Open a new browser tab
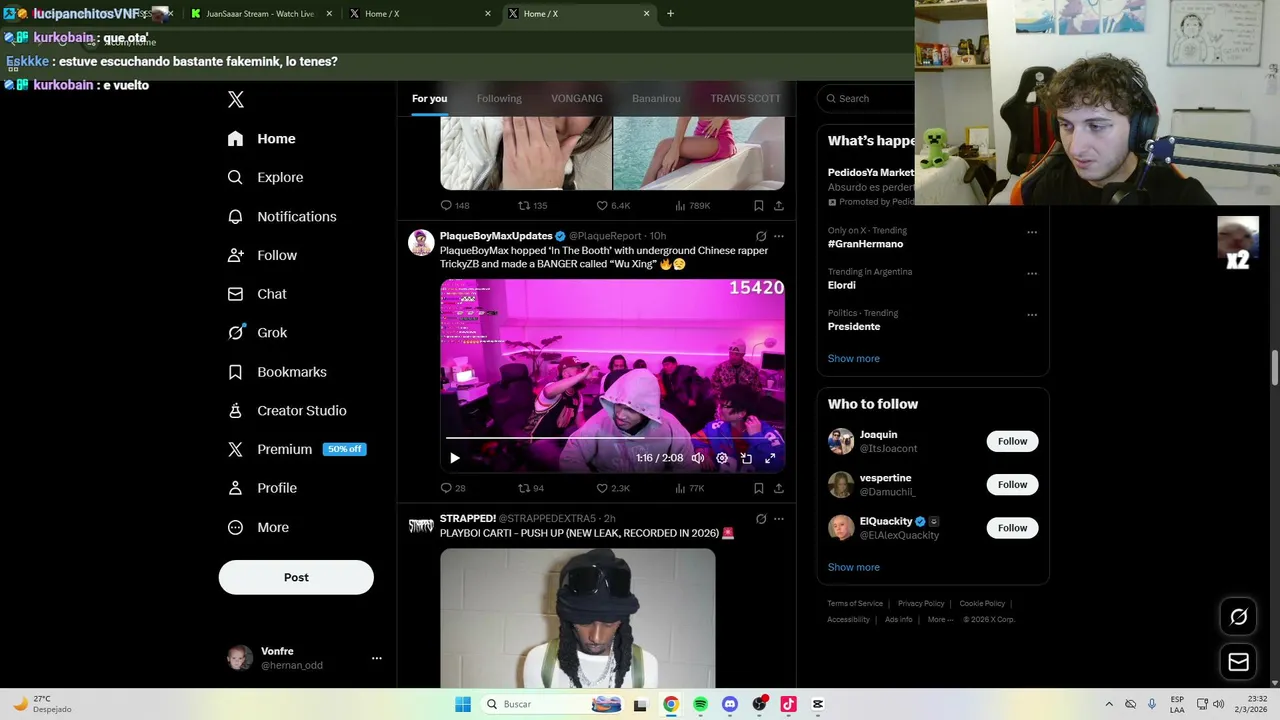The height and width of the screenshot is (720, 1280). click(x=670, y=14)
